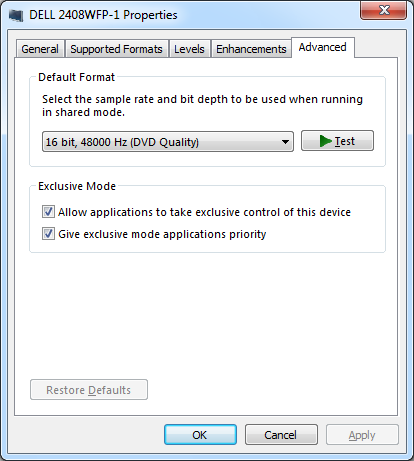414x461 pixels.
Task: Expand the sample rate dropdown arrow
Action: 285,142
